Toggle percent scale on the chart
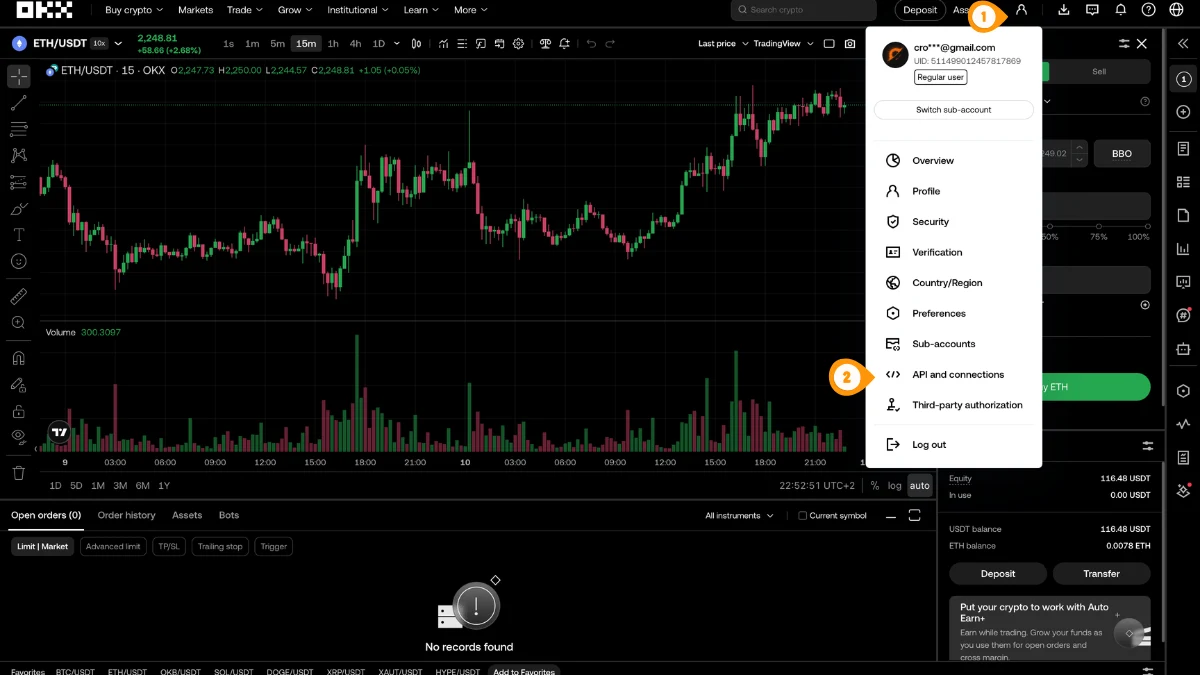 875,486
